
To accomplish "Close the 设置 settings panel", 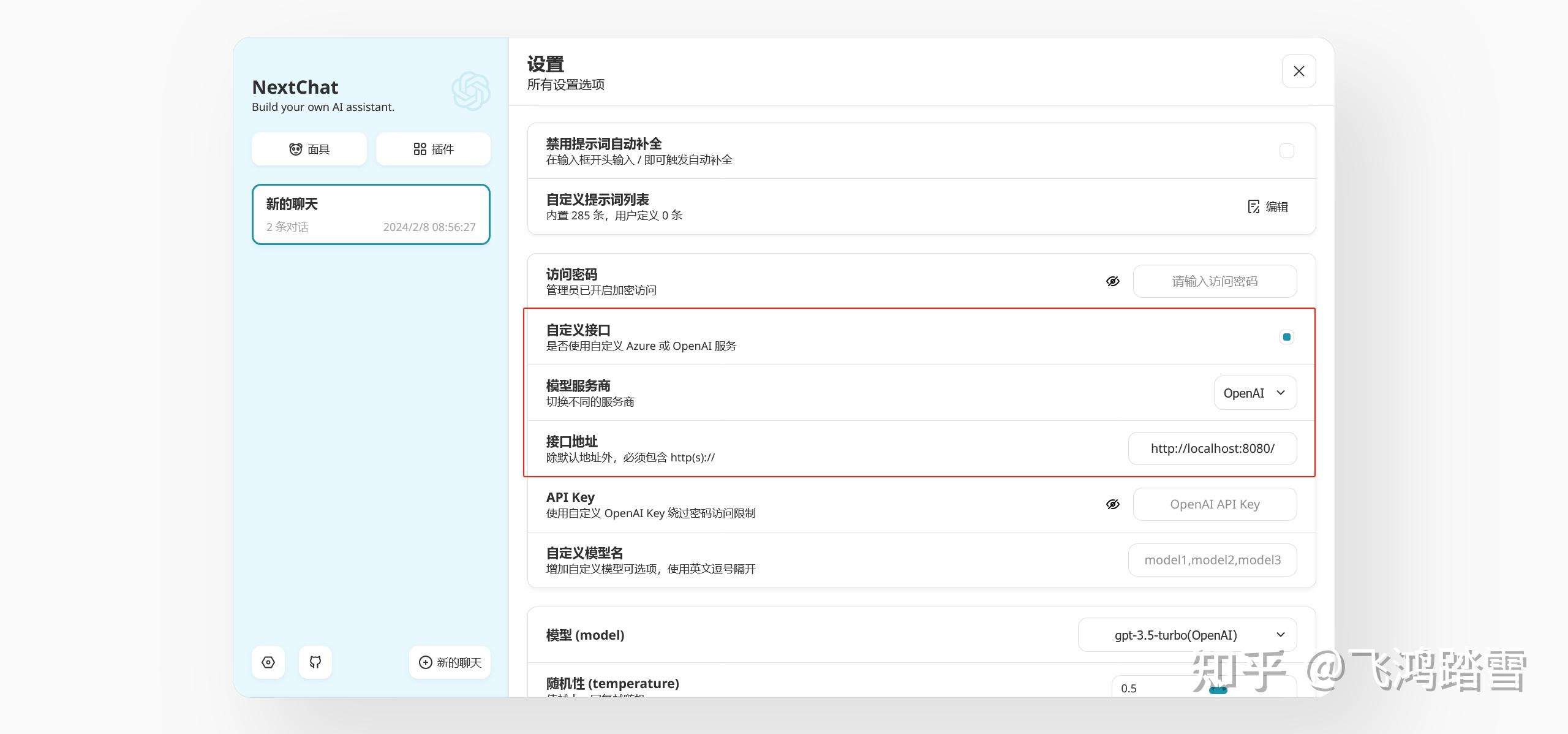I will tap(1299, 71).
